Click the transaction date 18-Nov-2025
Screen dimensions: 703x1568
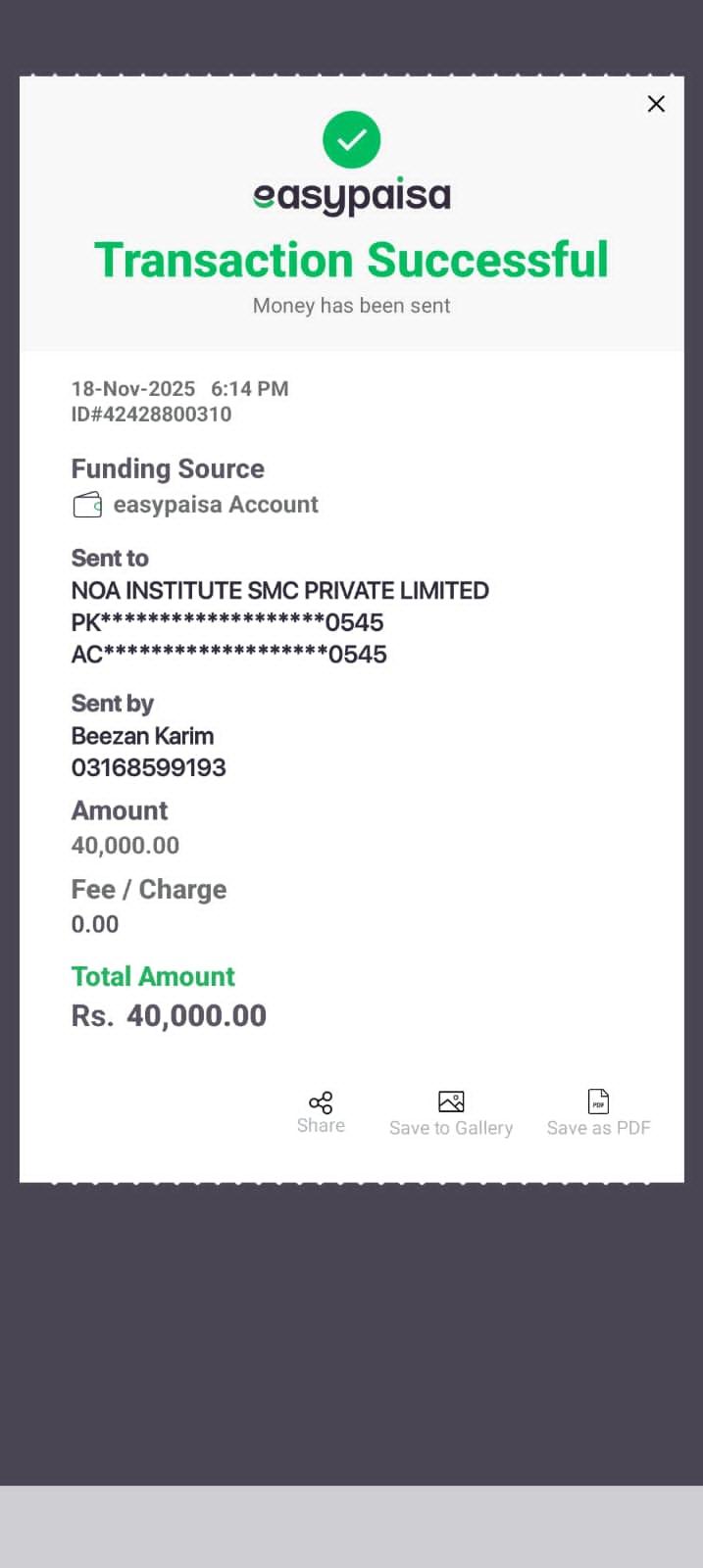point(133,389)
